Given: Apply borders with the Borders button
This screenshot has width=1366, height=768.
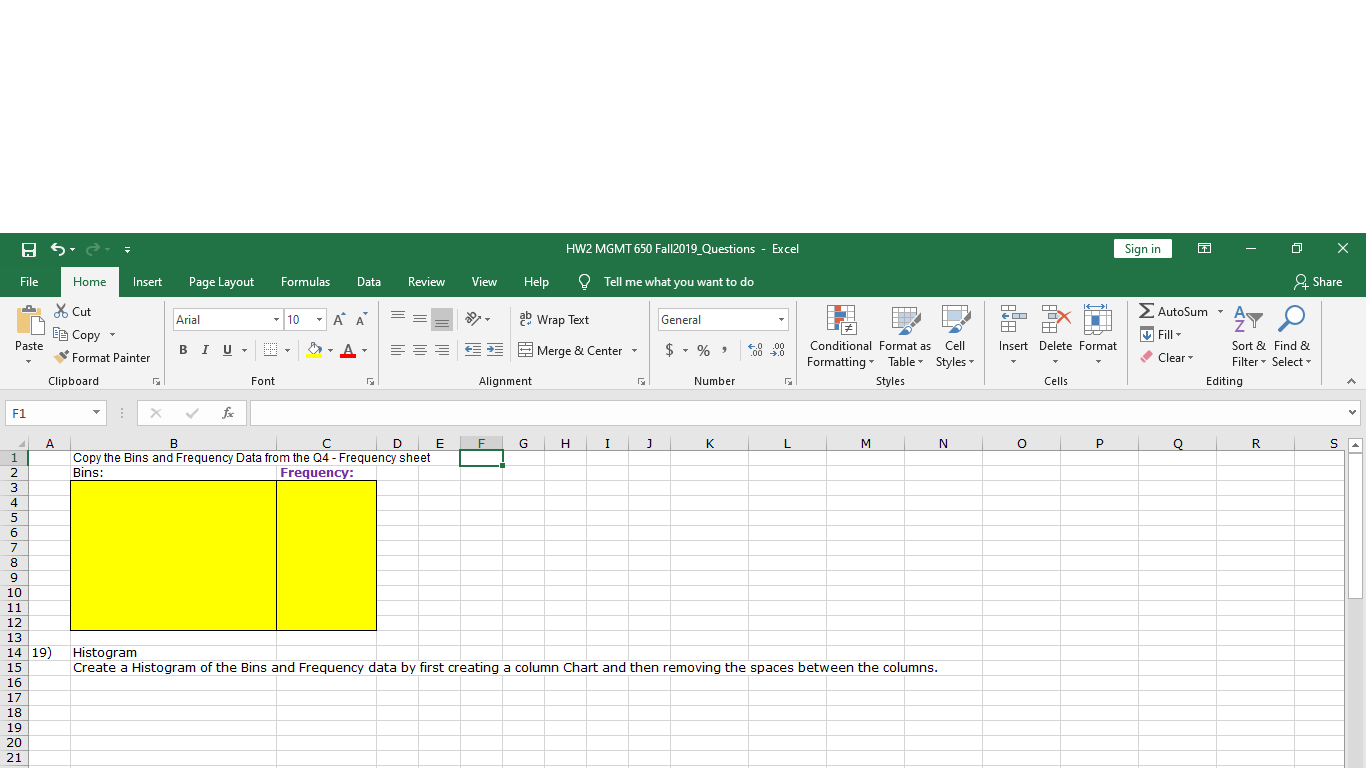Looking at the screenshot, I should coord(269,350).
